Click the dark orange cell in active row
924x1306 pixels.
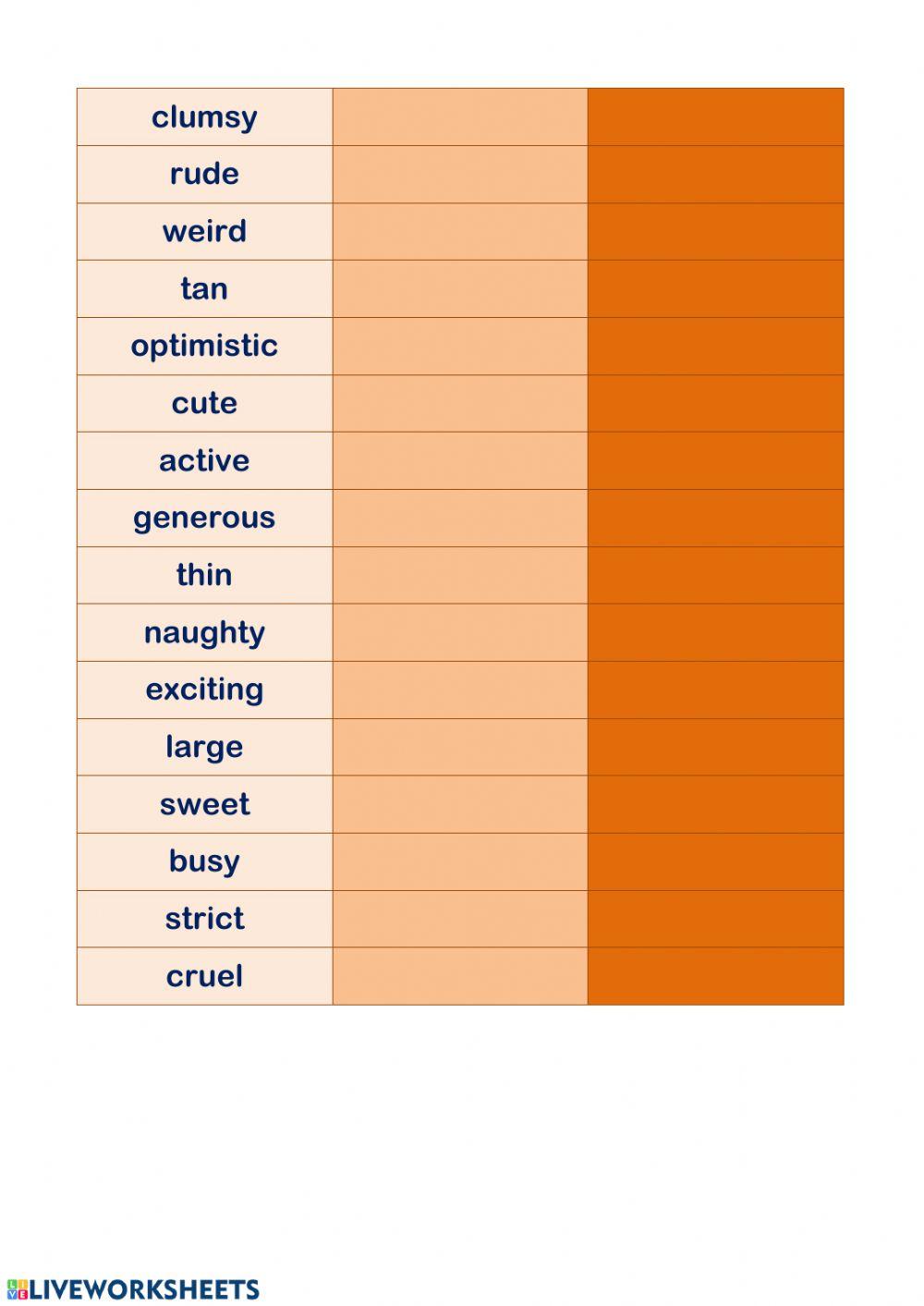pos(716,461)
